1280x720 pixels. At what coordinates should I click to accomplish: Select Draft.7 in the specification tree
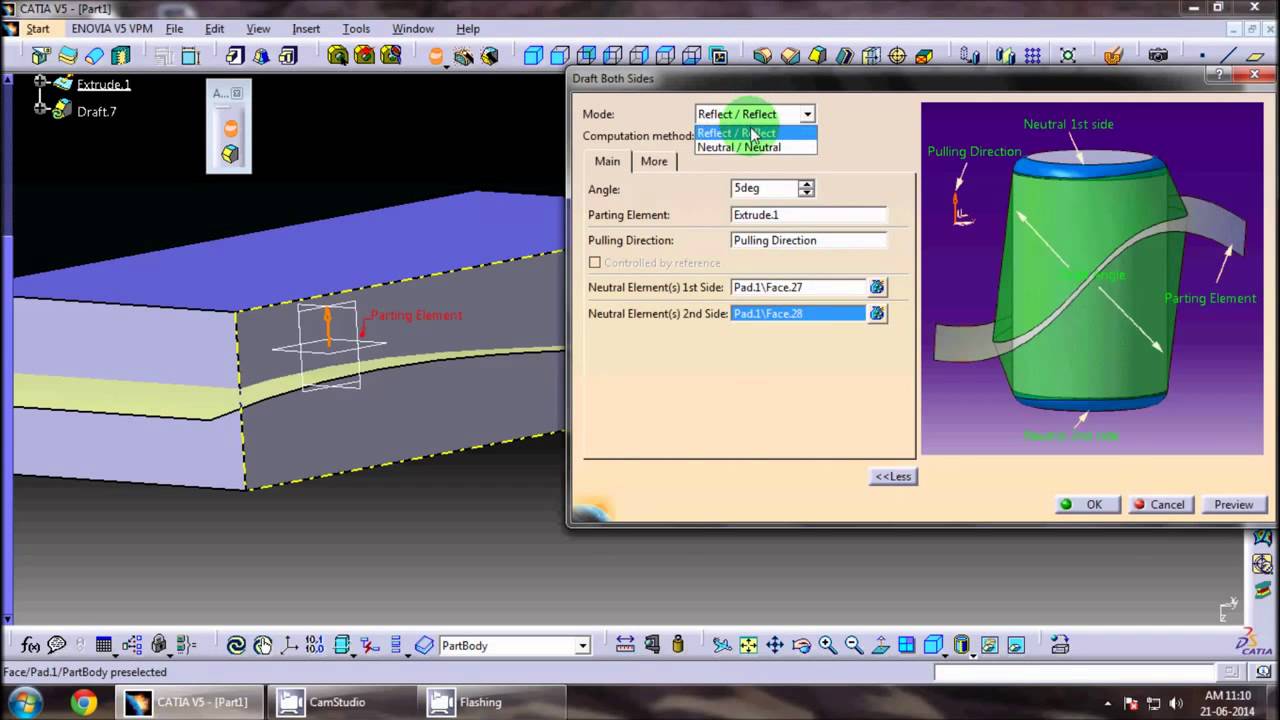[x=96, y=112]
